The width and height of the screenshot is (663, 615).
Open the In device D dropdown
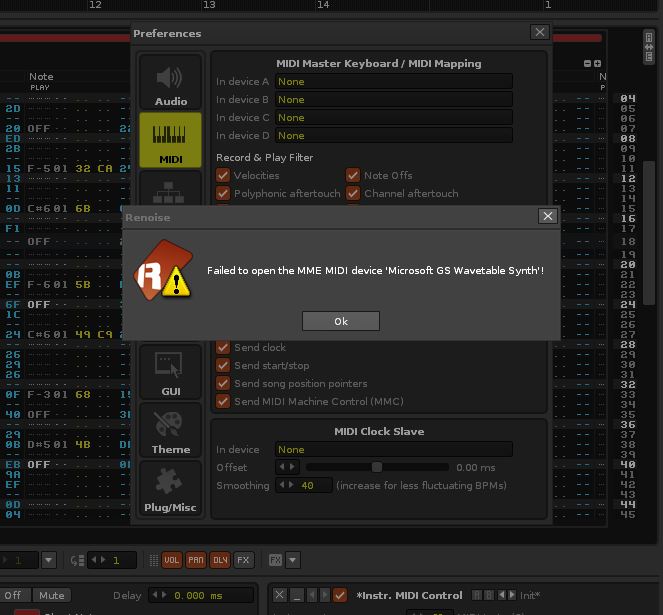click(x=394, y=136)
